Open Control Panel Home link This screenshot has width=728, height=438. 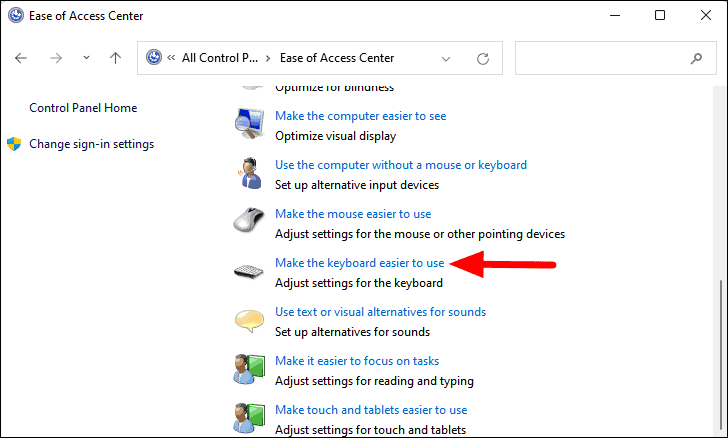click(83, 108)
